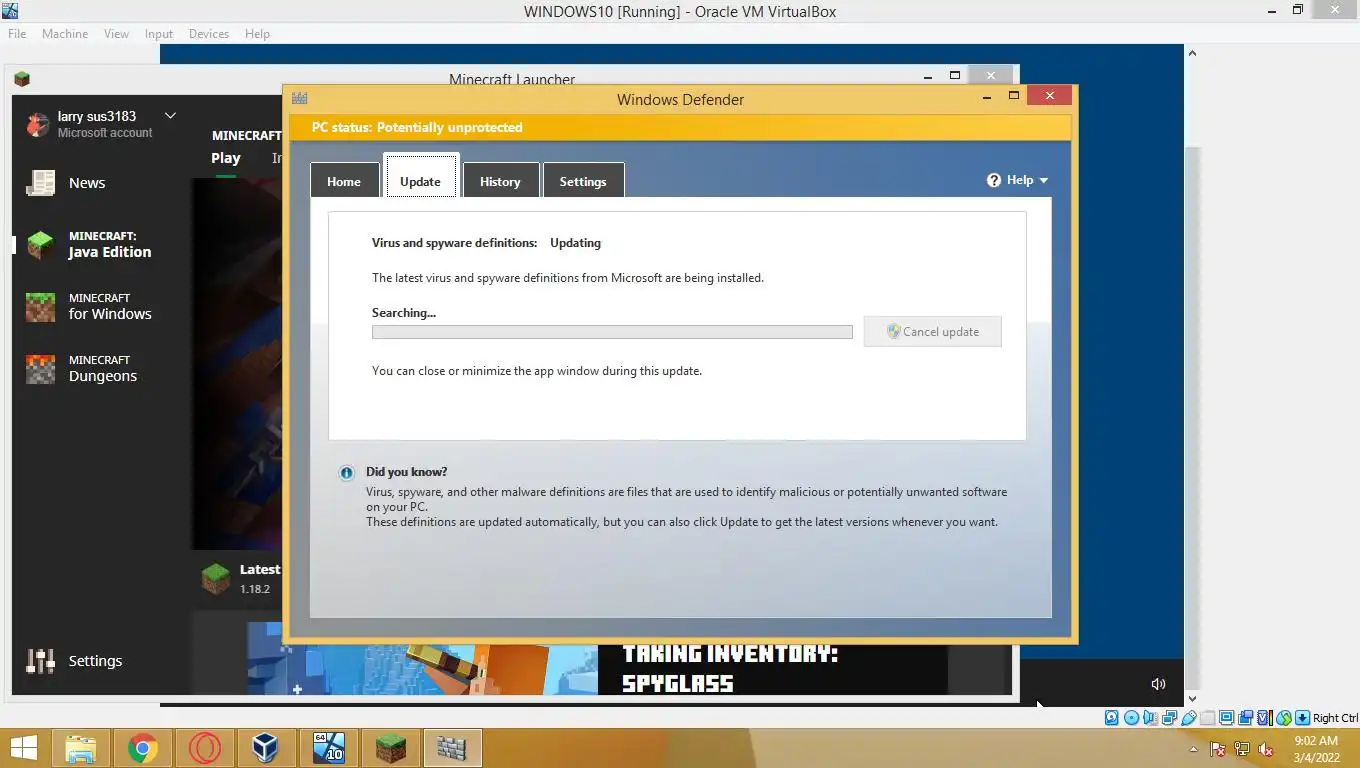Viewport: 1360px width, 768px height.
Task: Click the VirtualBox shared folders status icon
Action: [1208, 718]
